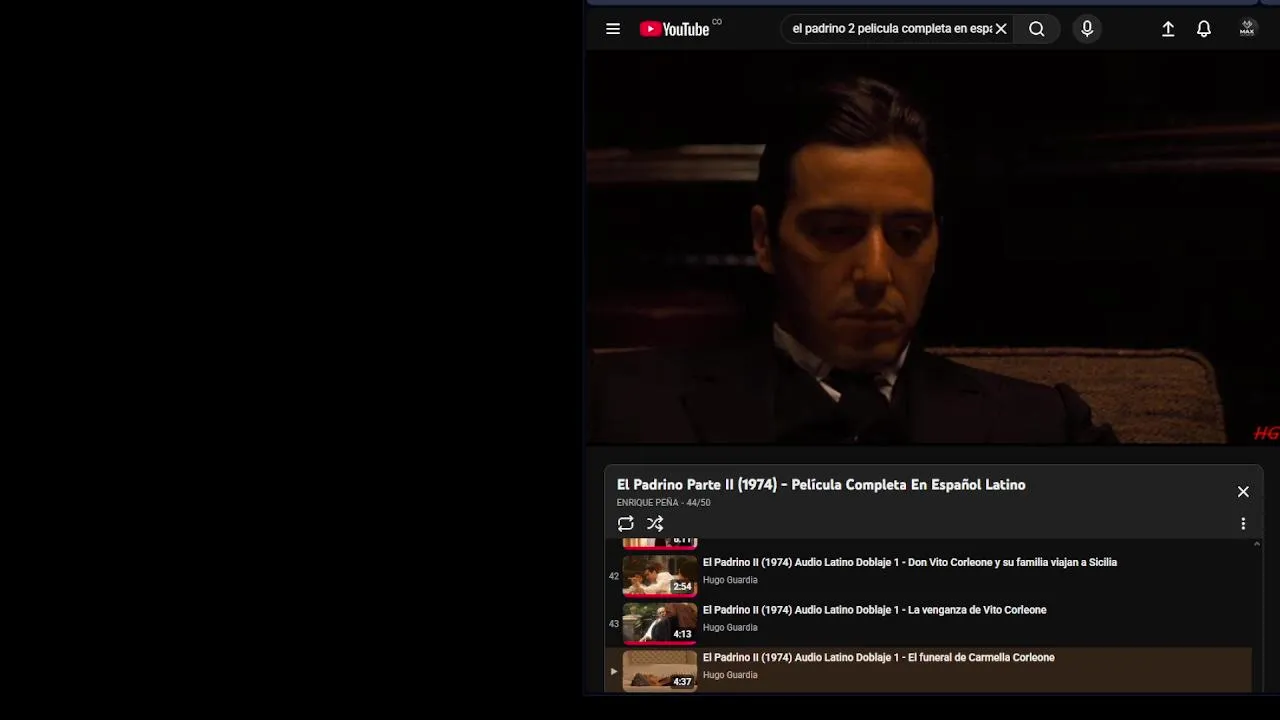The width and height of the screenshot is (1280, 720).
Task: Click Hugo Guardia under La venganza video
Action: [x=730, y=628]
